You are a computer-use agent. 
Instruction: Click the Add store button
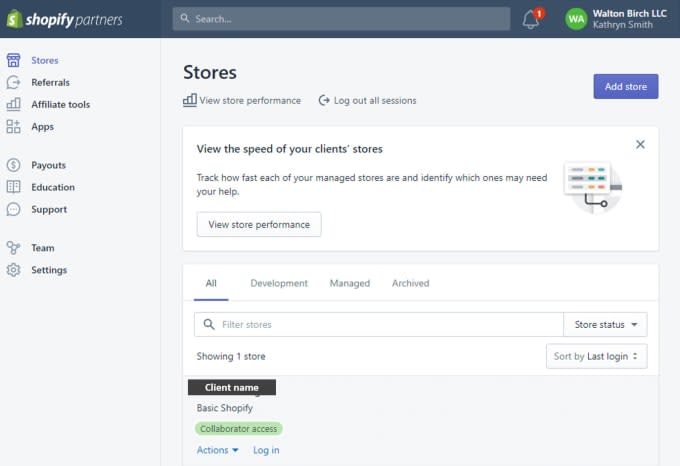(625, 86)
